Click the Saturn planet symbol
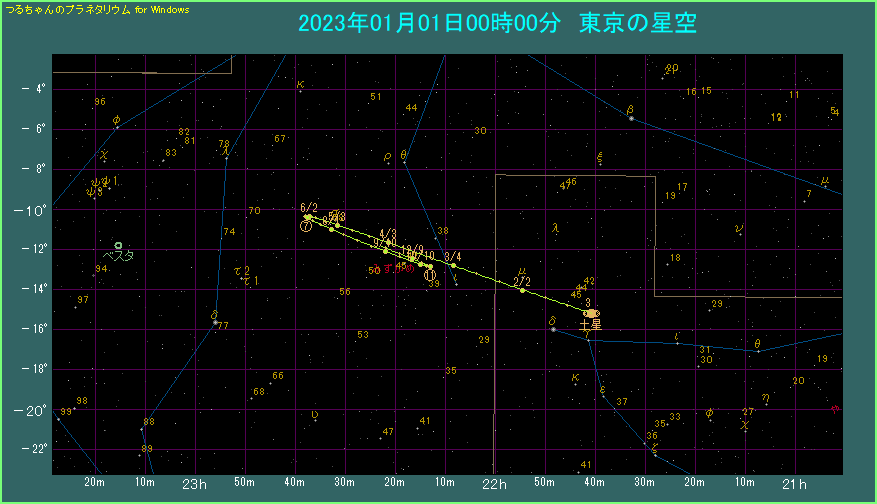 (591, 313)
